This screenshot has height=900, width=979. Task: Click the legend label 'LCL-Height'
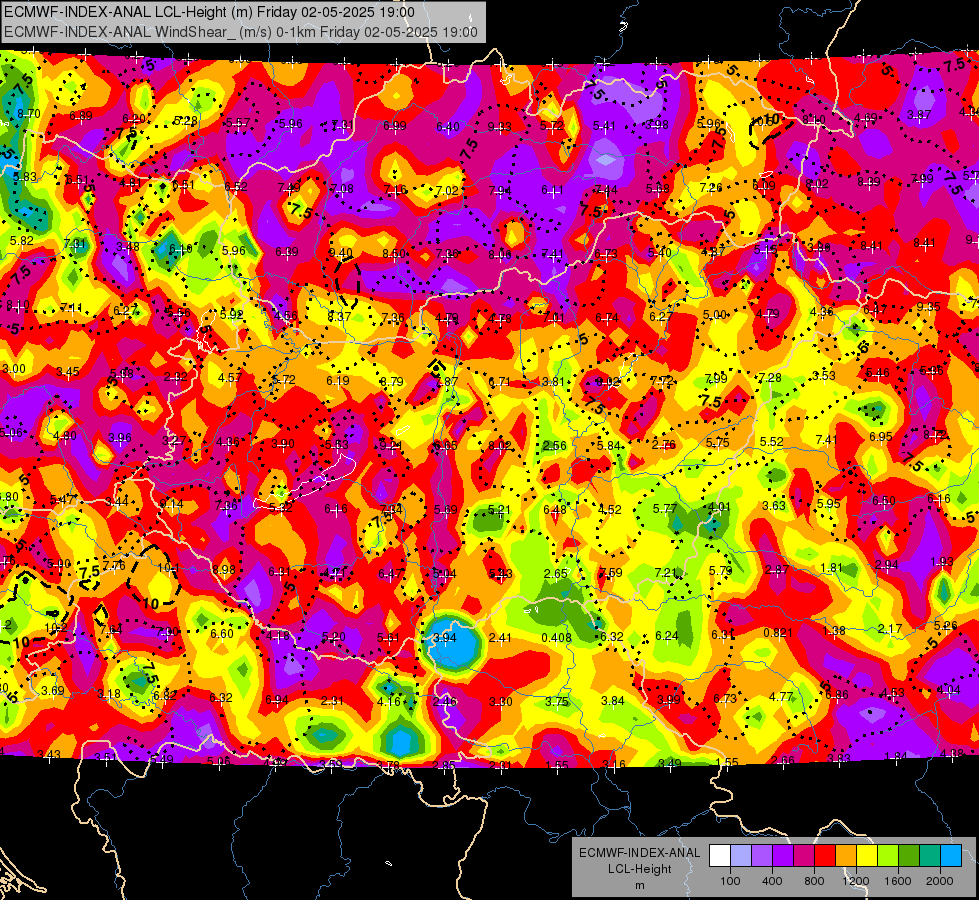tap(639, 869)
